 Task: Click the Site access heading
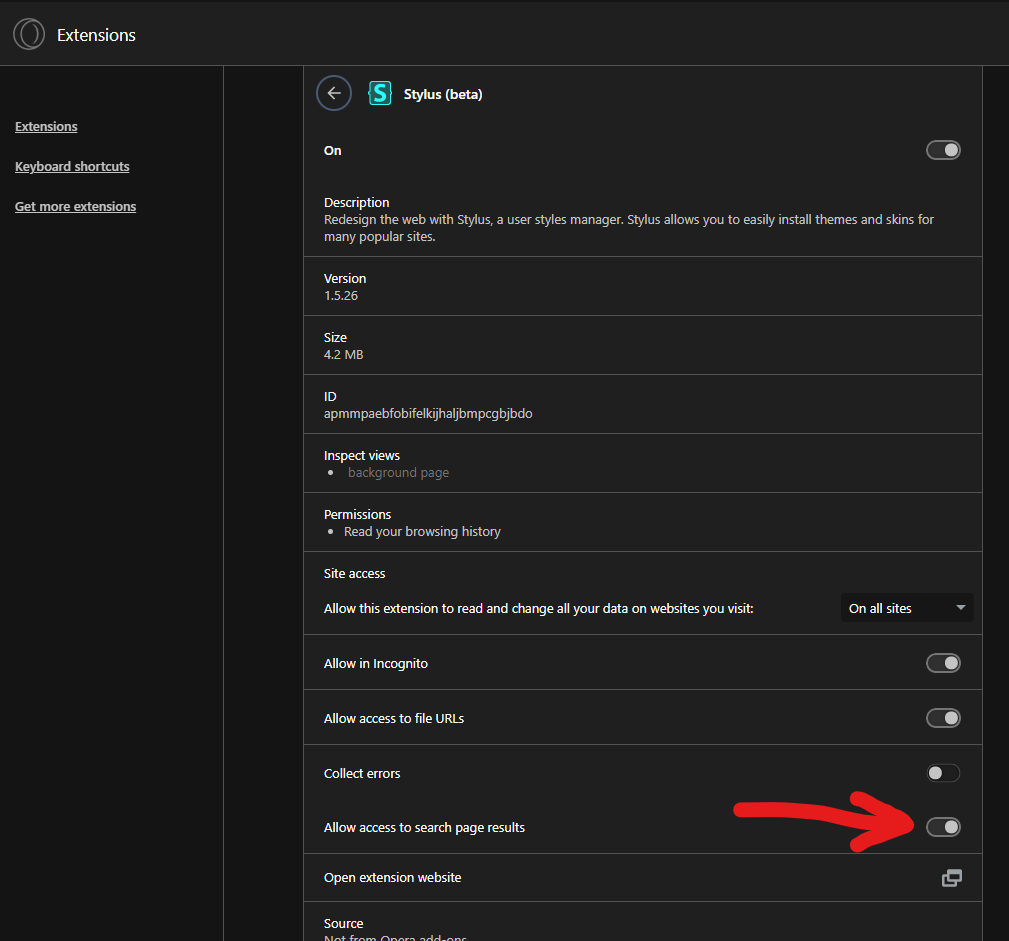tap(355, 573)
